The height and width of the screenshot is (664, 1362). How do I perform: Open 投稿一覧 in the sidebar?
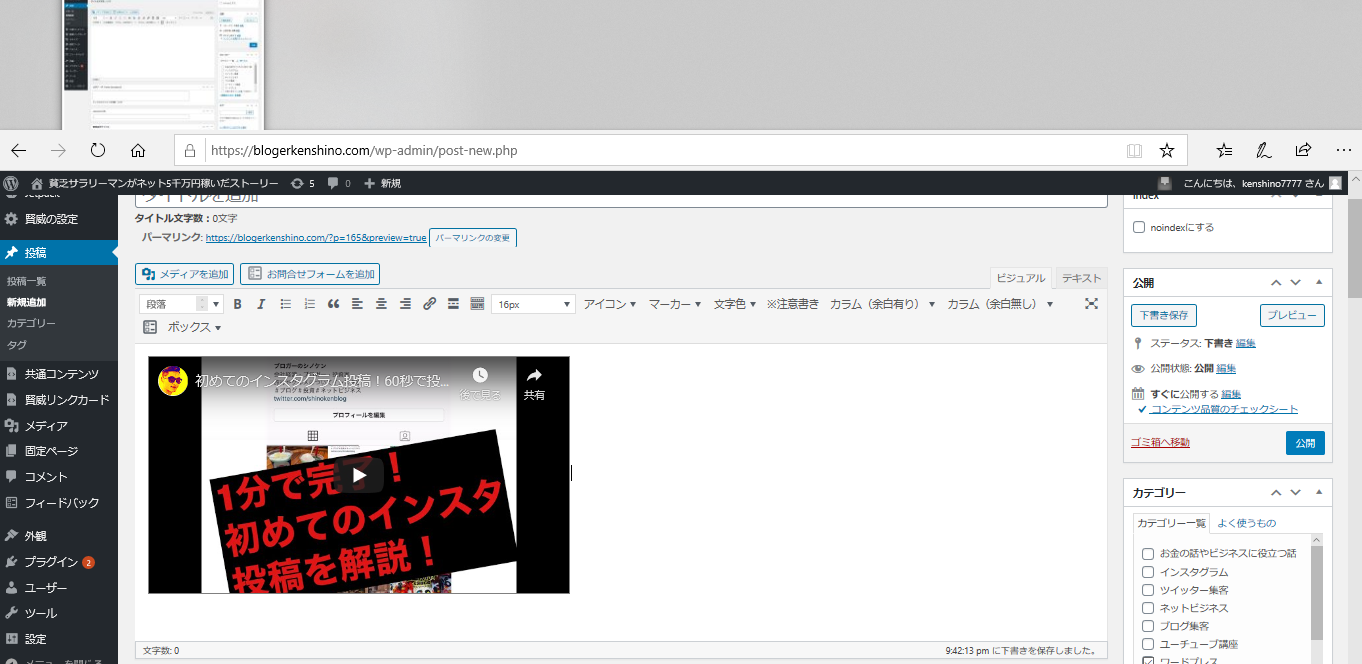[x=27, y=281]
